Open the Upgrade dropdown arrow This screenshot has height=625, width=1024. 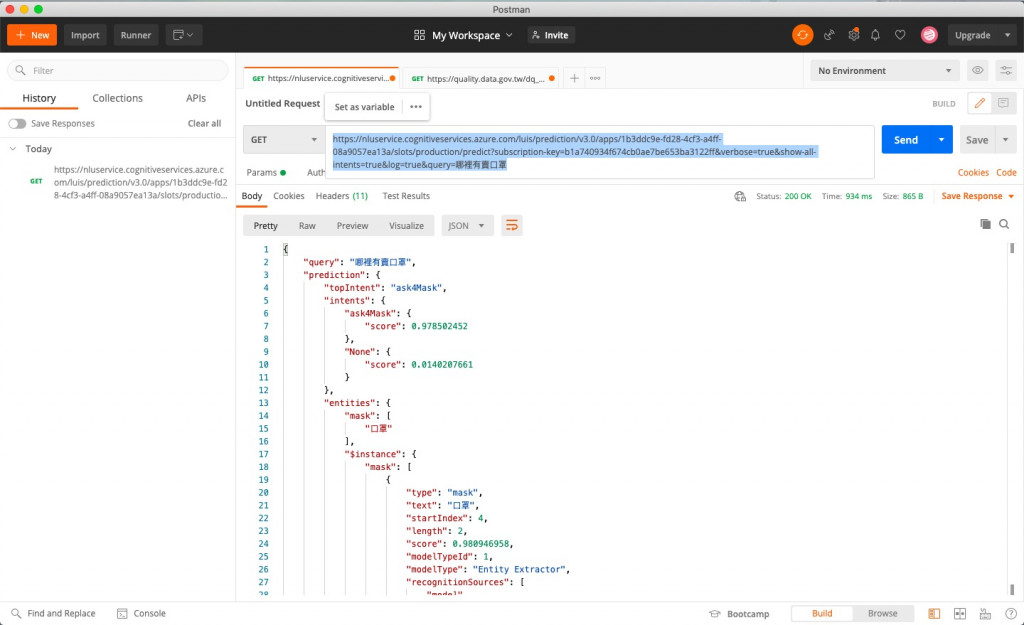click(1007, 35)
